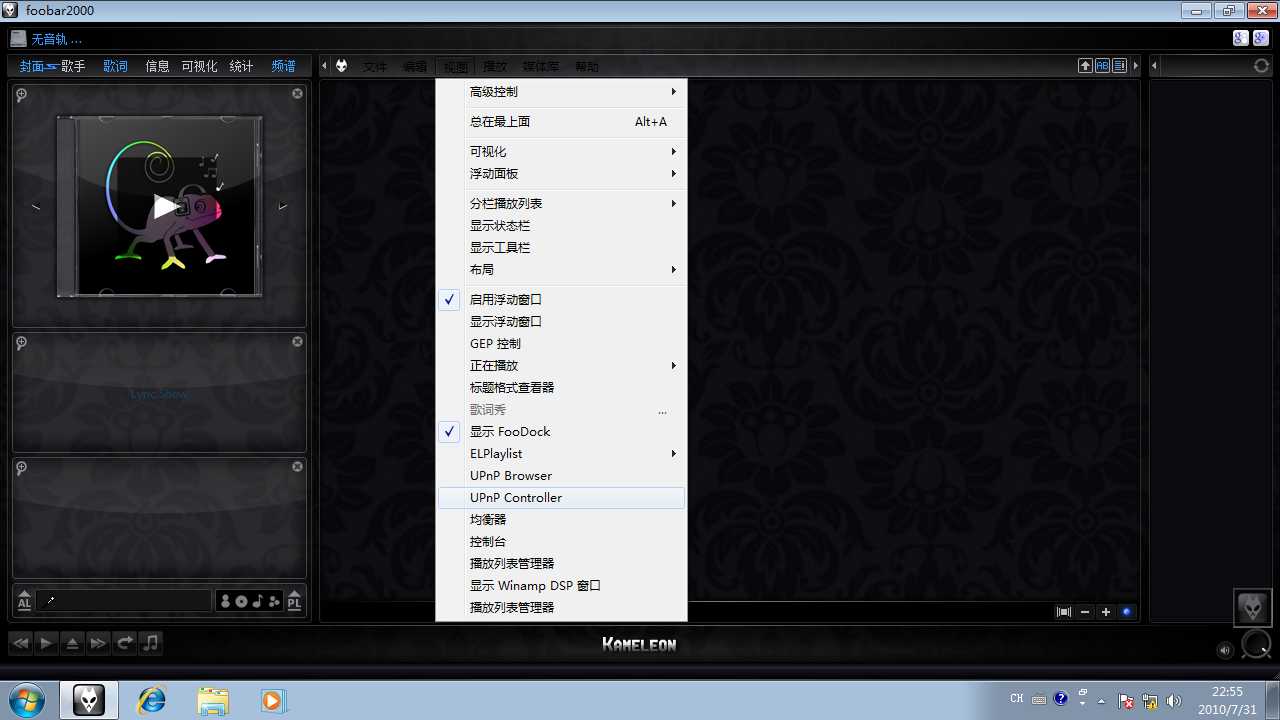The image size is (1280, 720).
Task: Open 均衡器 equalizer menu item
Action: [x=561, y=519]
